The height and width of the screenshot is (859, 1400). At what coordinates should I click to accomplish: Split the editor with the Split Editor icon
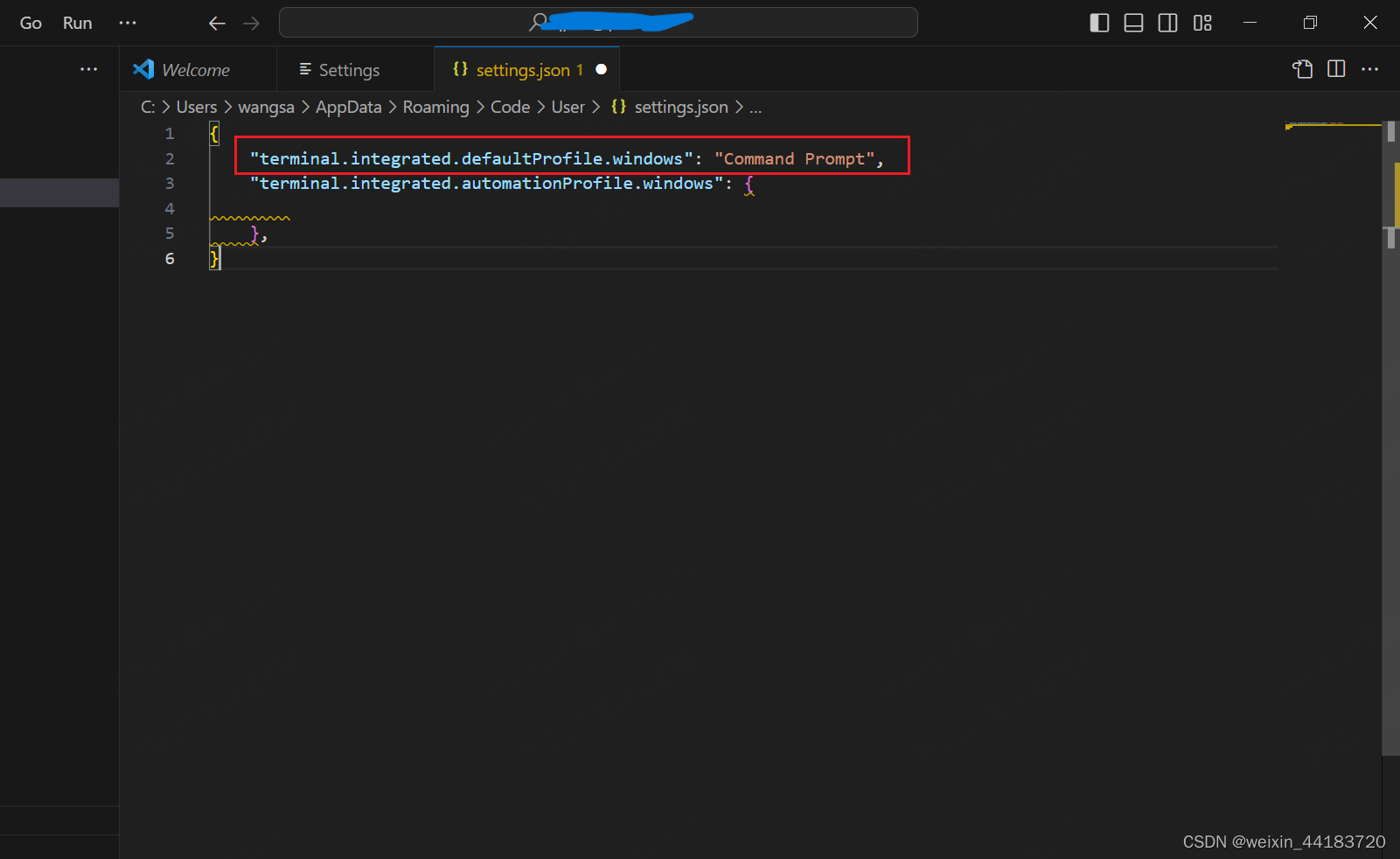click(1337, 69)
